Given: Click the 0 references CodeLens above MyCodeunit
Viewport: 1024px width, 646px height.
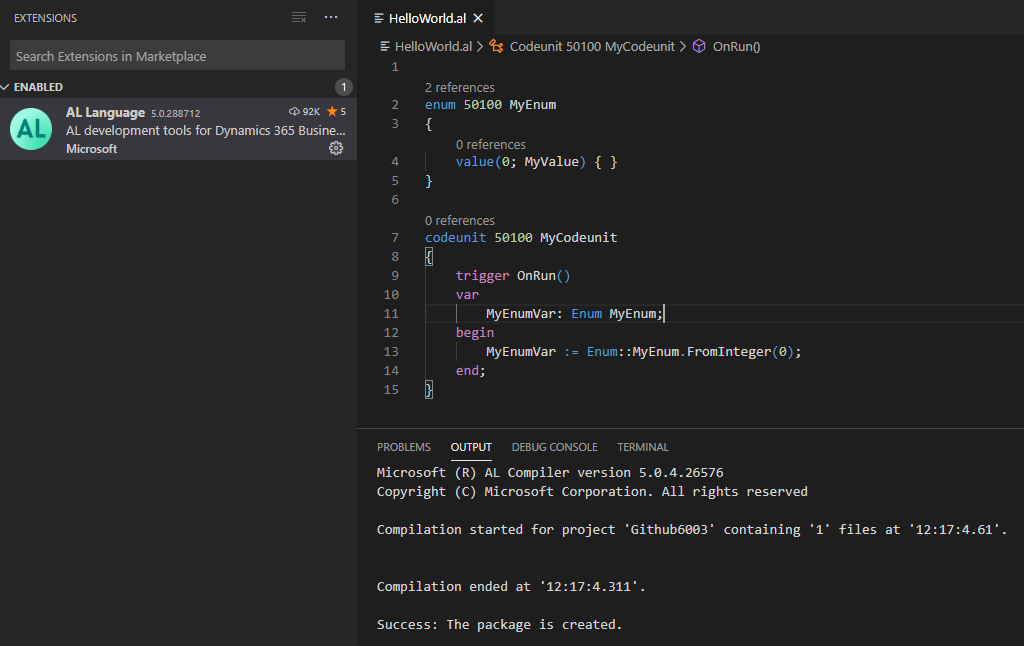Looking at the screenshot, I should pyautogui.click(x=460, y=220).
